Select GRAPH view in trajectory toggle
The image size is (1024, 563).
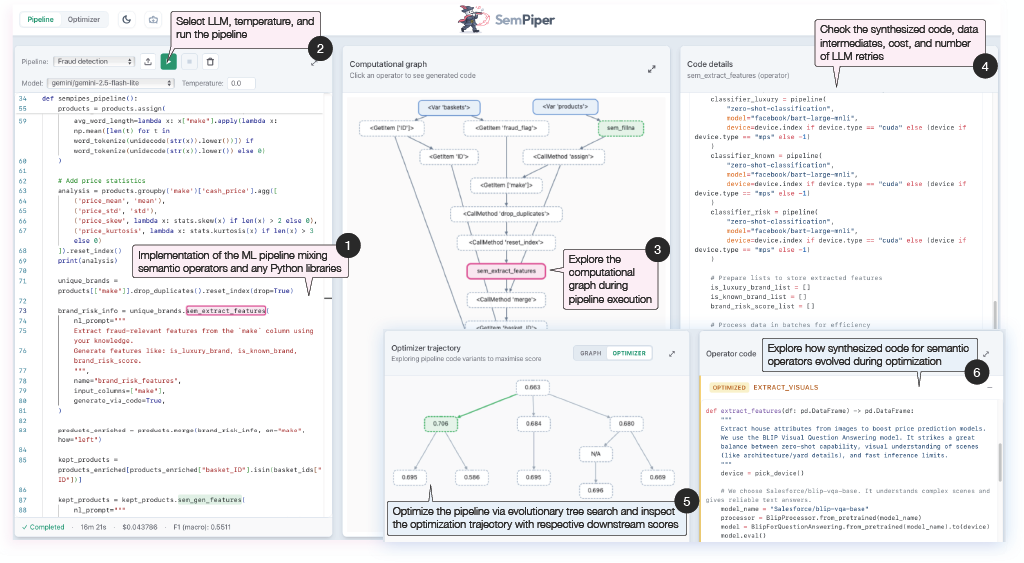coord(590,353)
